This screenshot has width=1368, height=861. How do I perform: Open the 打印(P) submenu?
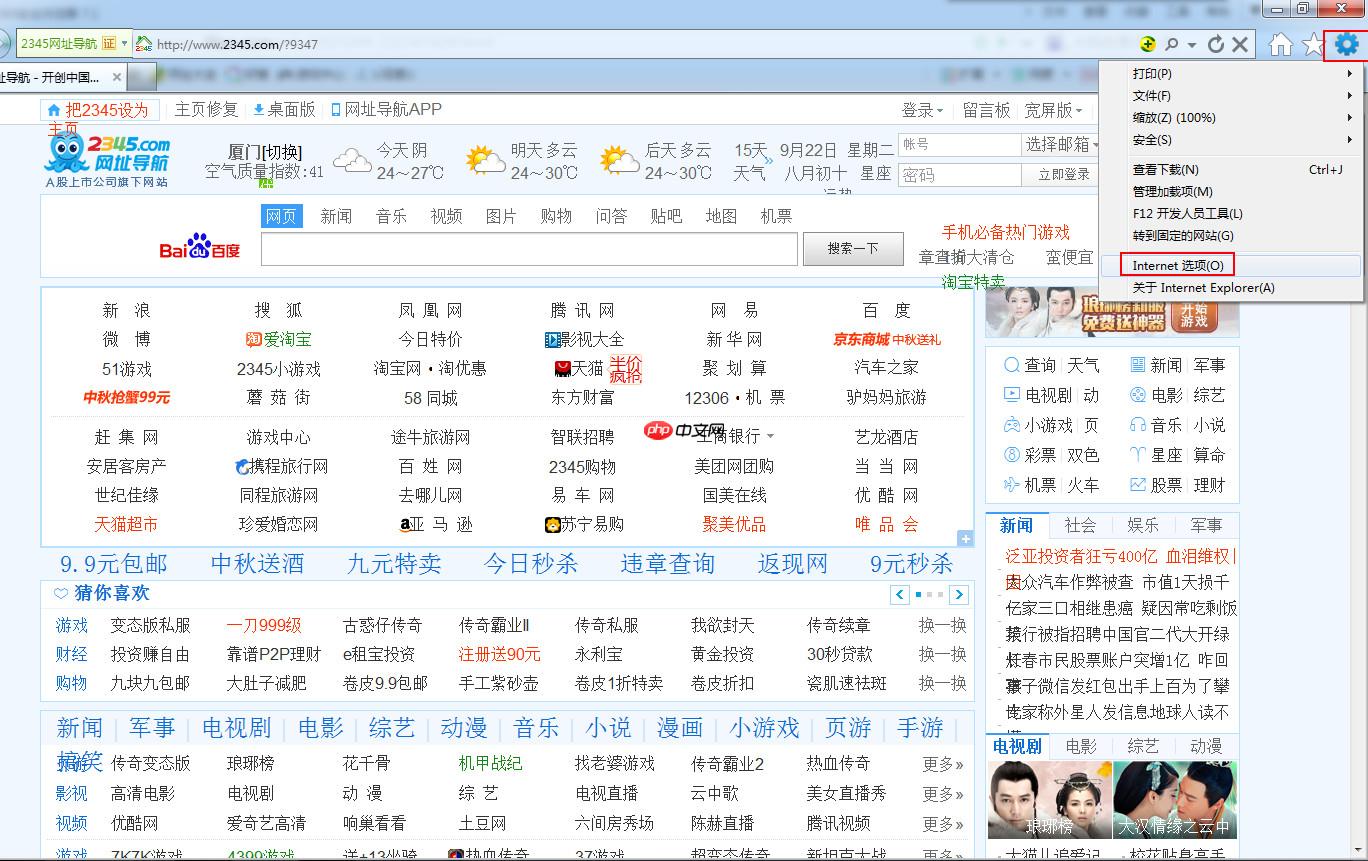tap(1152, 74)
